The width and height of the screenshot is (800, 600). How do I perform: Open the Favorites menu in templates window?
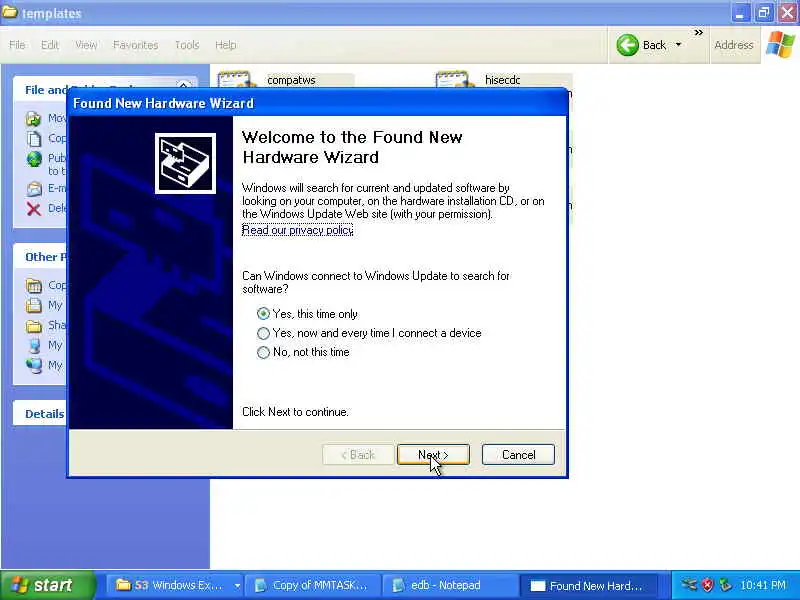(x=135, y=45)
